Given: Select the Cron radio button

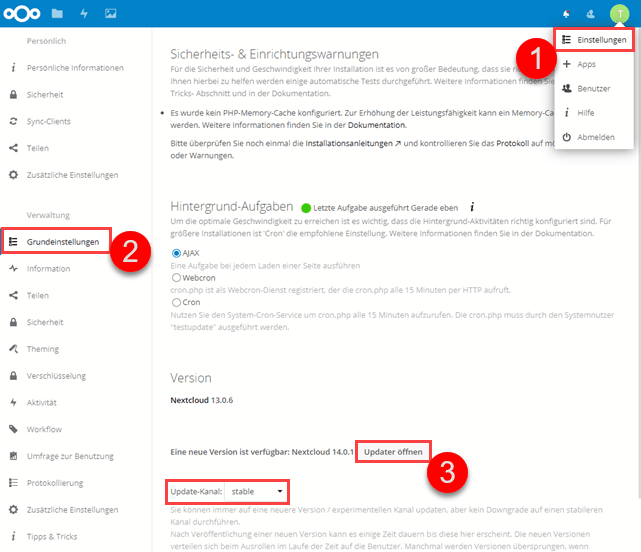Looking at the screenshot, I should click(x=176, y=302).
